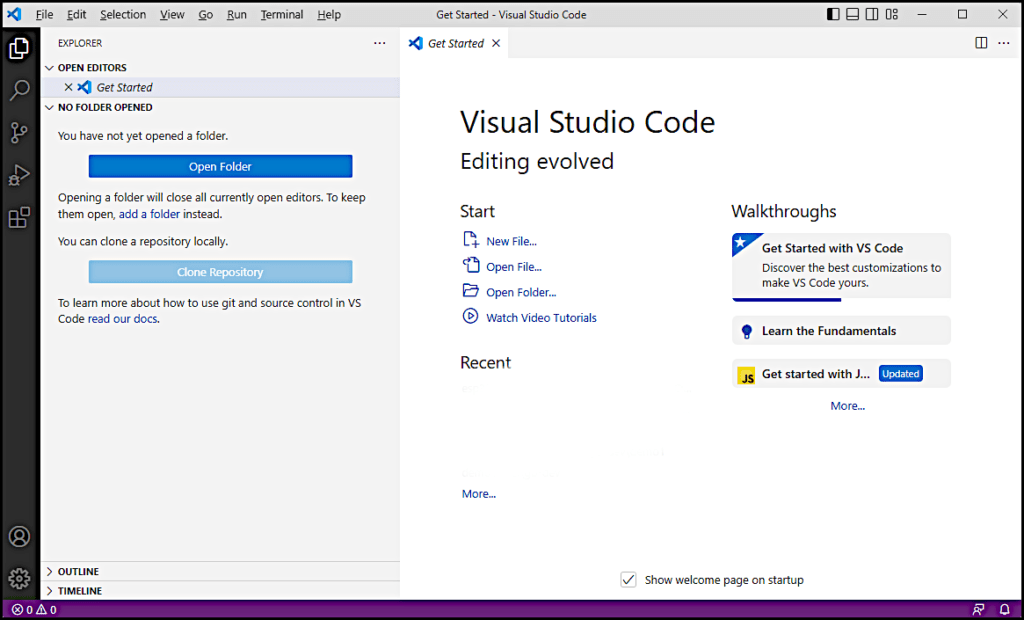
Task: Open the Accounts menu icon
Action: point(19,536)
